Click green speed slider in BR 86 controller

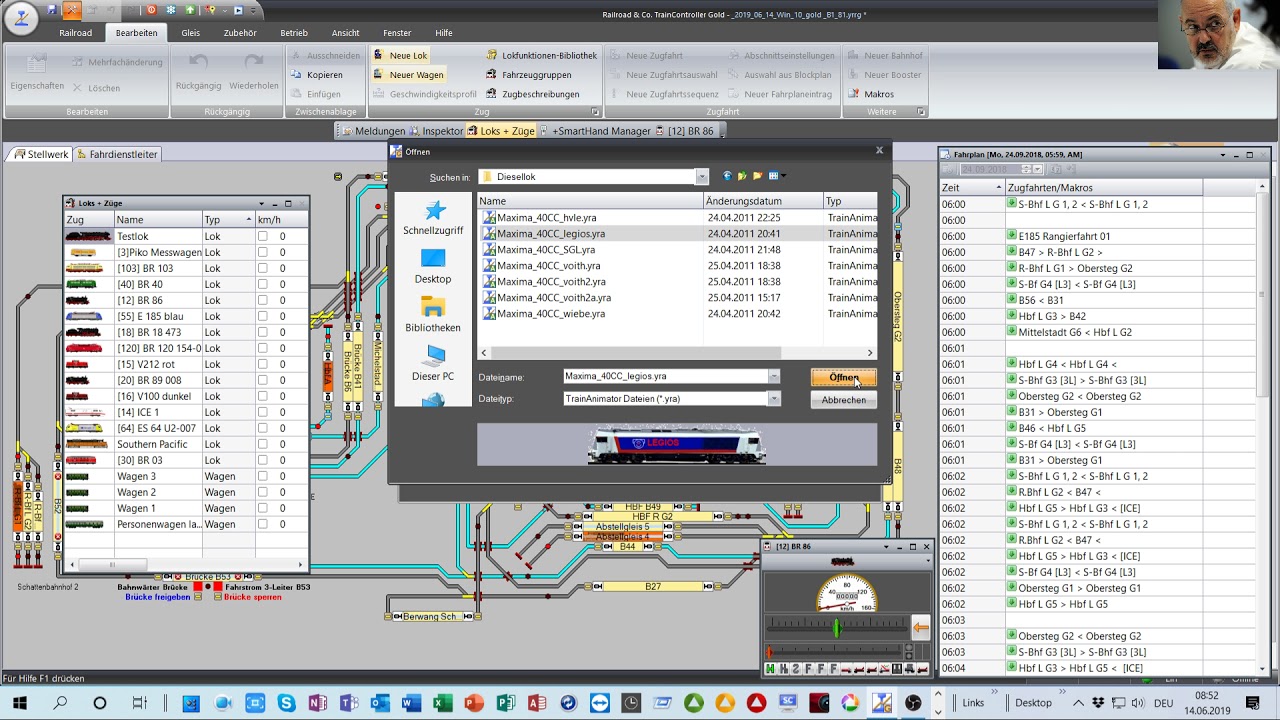836,627
